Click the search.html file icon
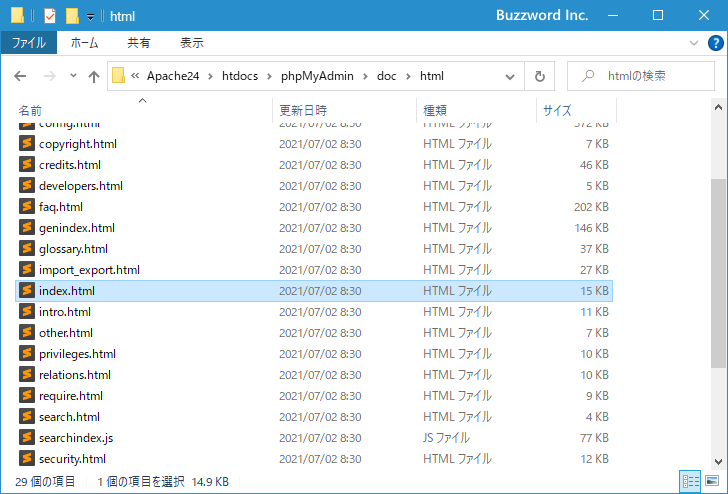The height and width of the screenshot is (494, 728). click(x=27, y=416)
